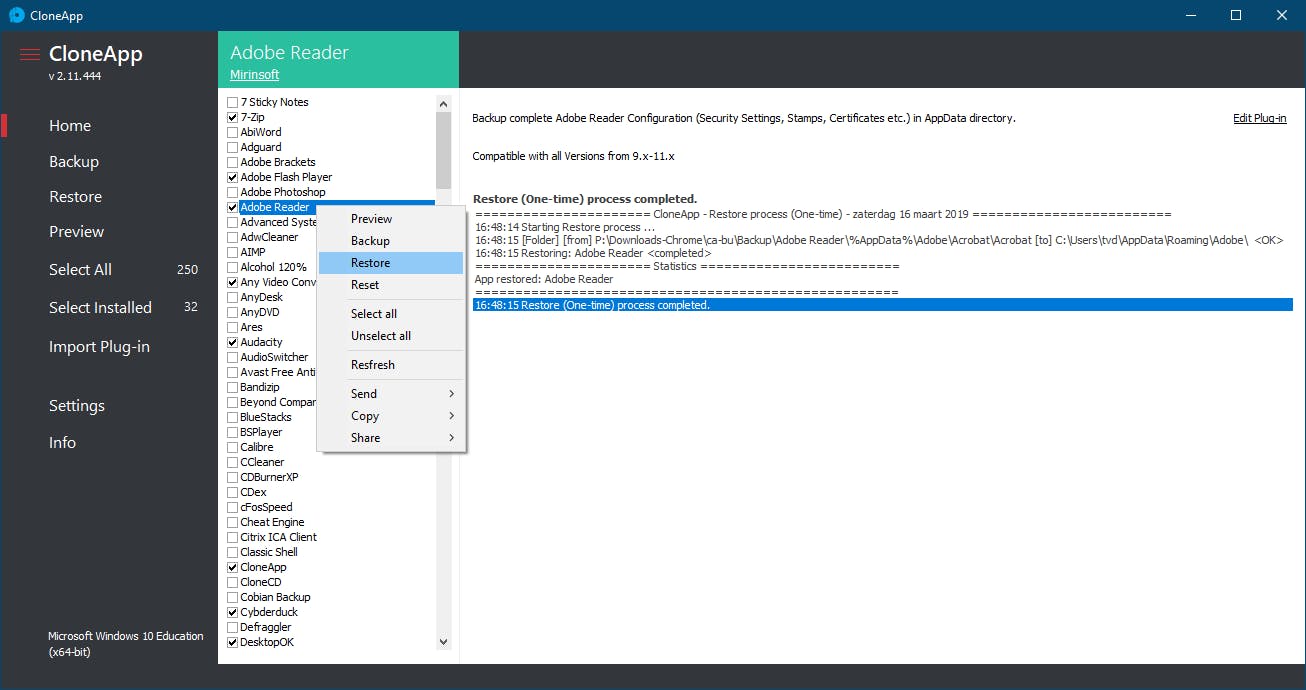
Task: Uncheck the Adobe Flash Player checkbox
Action: (x=233, y=177)
